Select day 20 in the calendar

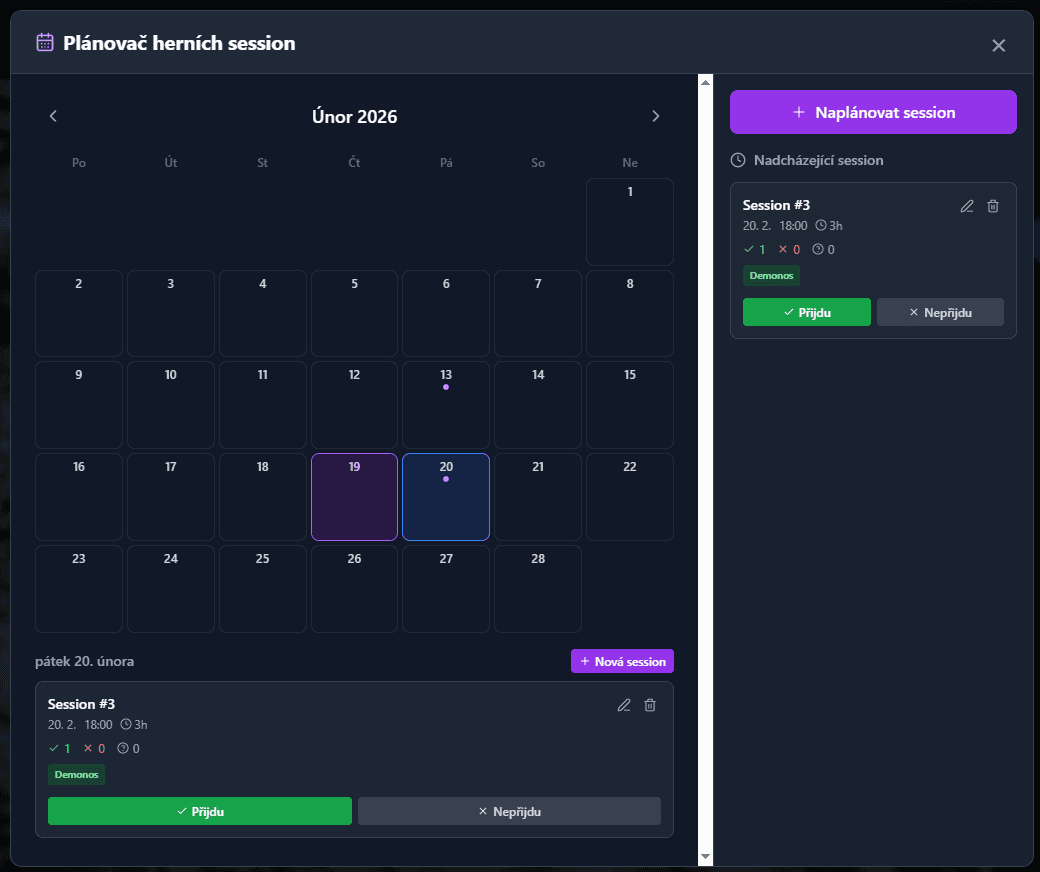point(446,497)
